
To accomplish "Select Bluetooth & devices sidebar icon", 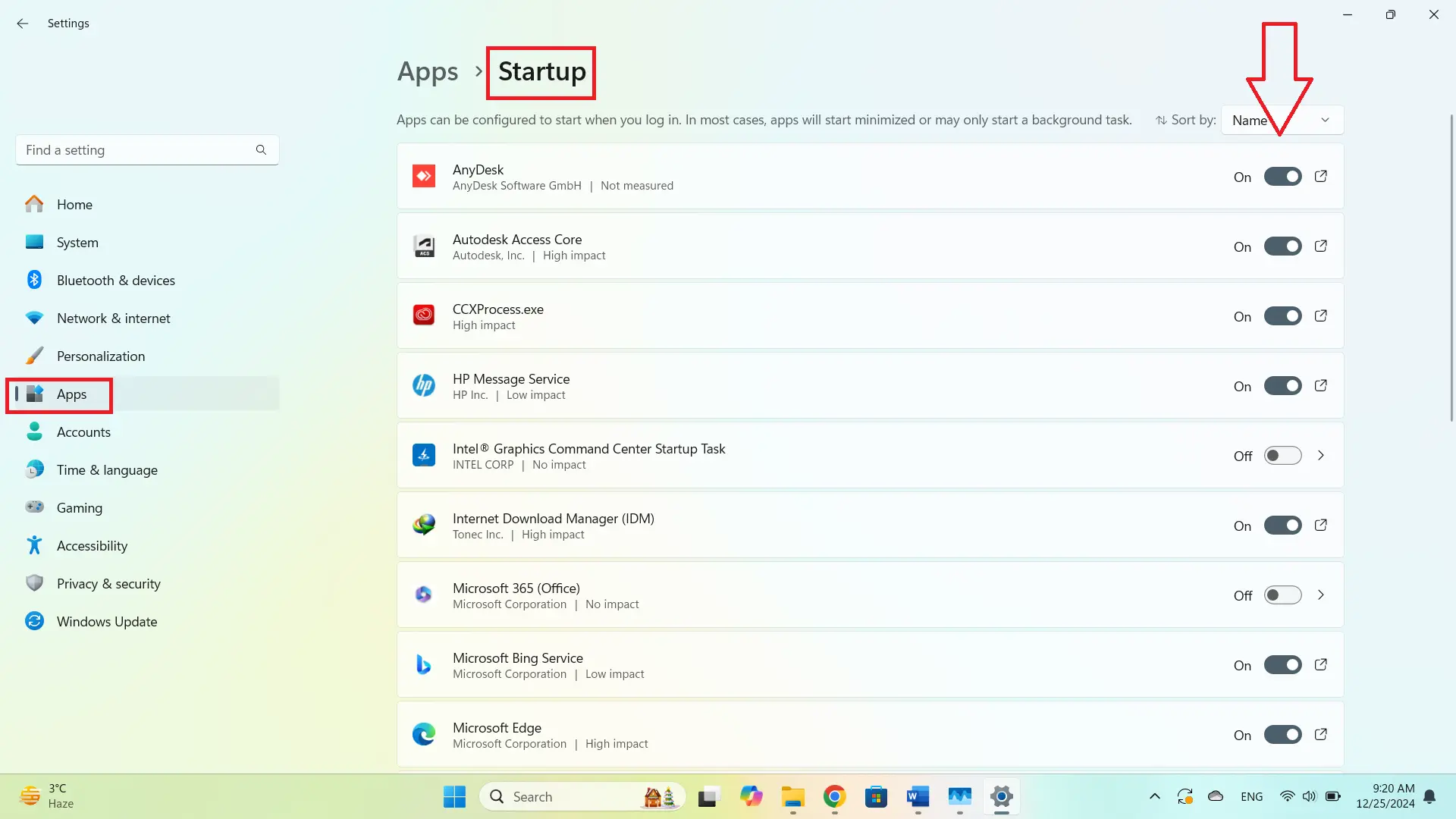I will point(34,280).
